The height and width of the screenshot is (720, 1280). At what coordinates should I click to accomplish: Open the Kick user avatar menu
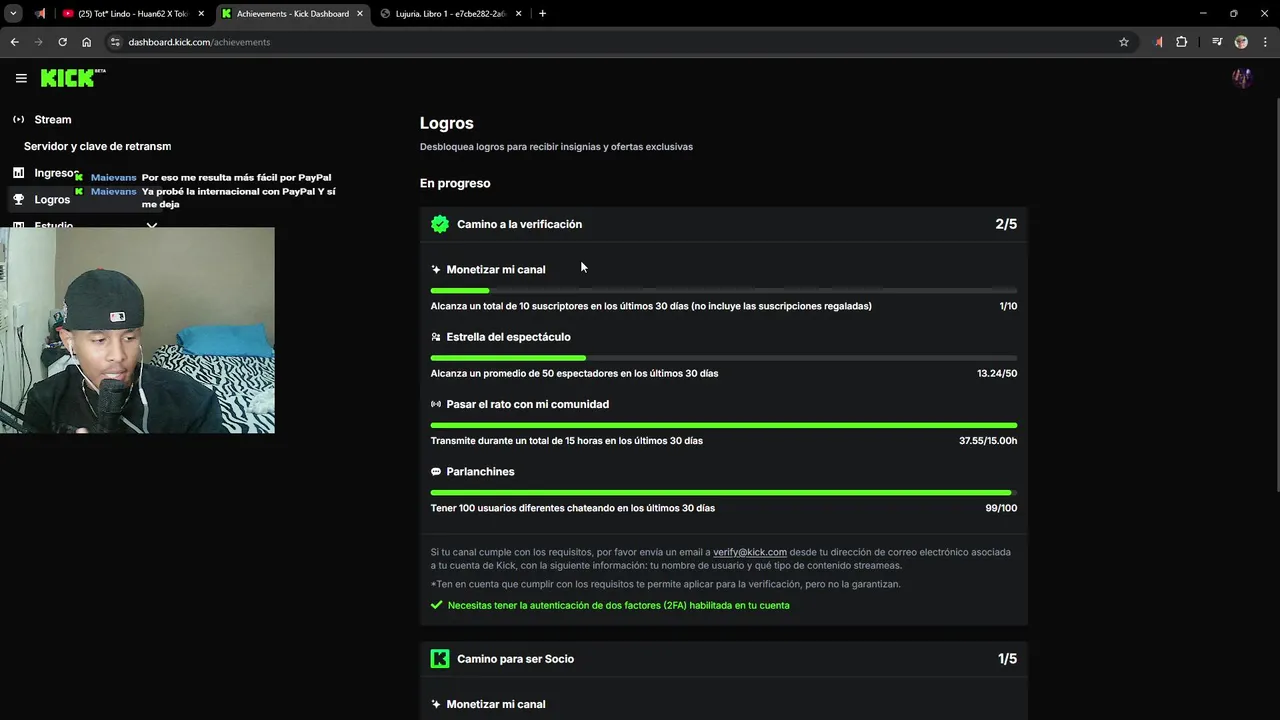pyautogui.click(x=1242, y=78)
